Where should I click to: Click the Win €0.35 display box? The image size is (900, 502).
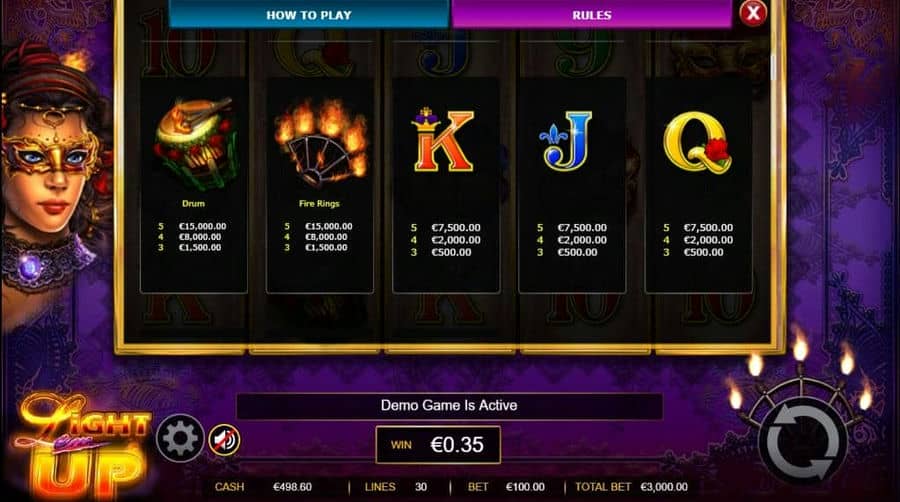click(x=438, y=445)
